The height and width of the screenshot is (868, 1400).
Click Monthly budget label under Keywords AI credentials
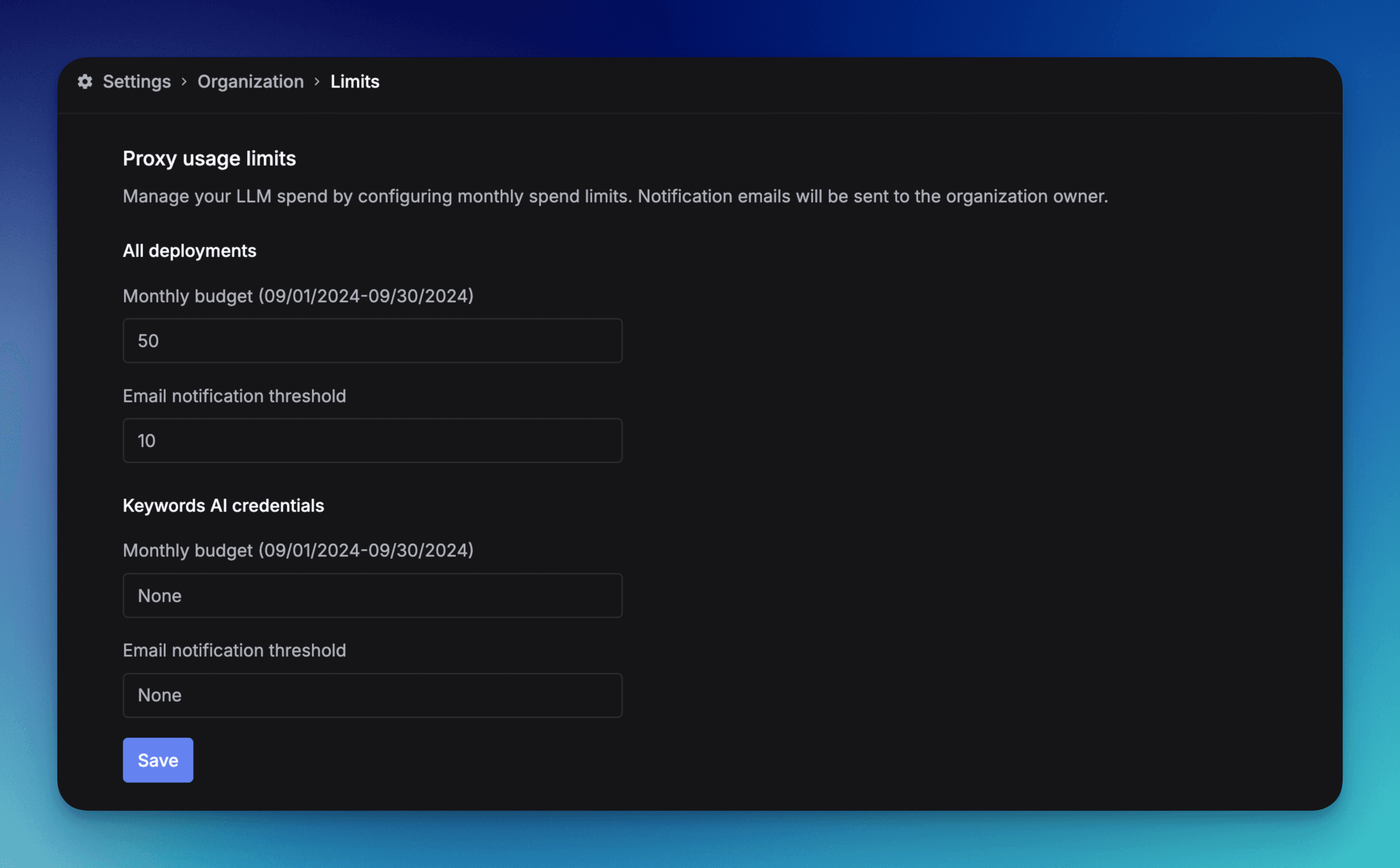point(298,550)
